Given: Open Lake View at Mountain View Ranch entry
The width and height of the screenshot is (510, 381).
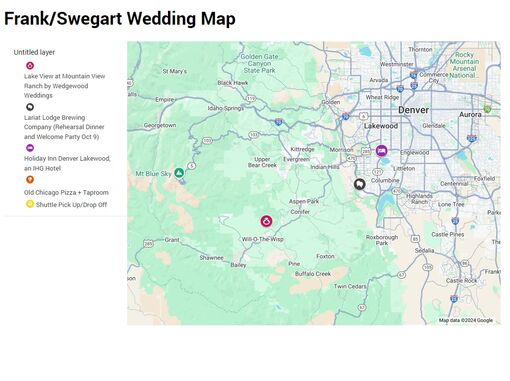Looking at the screenshot, I should point(64,86).
